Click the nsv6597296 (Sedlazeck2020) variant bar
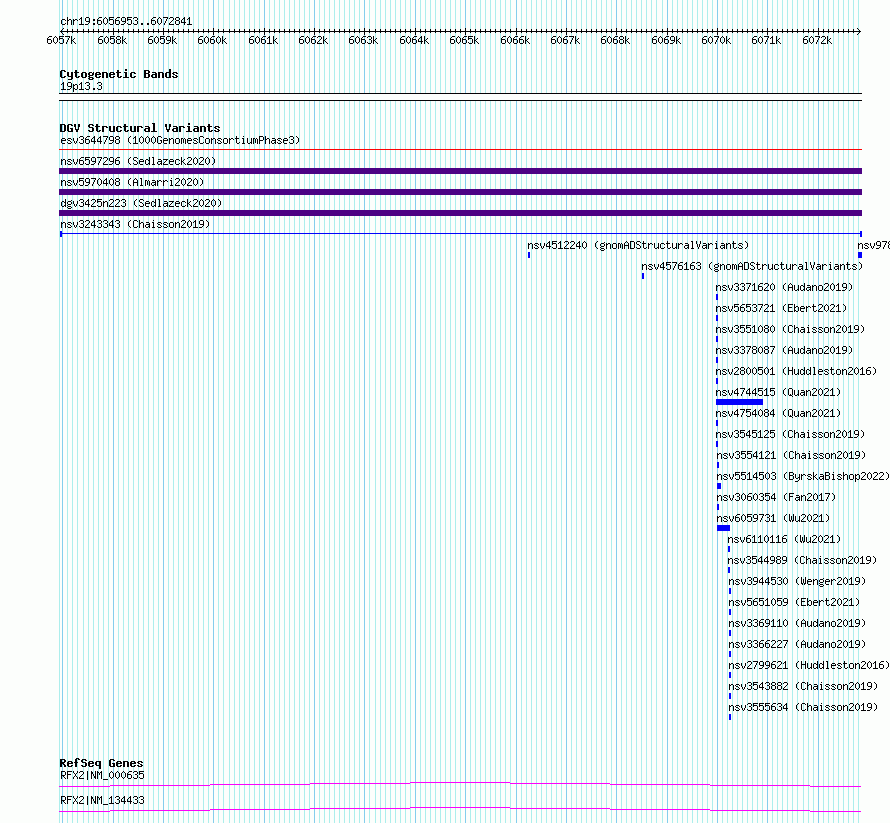This screenshot has width=890, height=823. point(460,171)
